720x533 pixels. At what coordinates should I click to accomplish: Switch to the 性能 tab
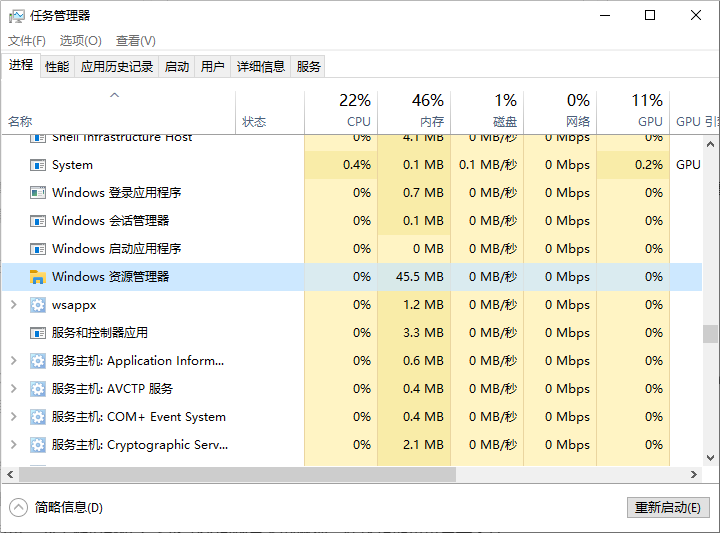(57, 67)
